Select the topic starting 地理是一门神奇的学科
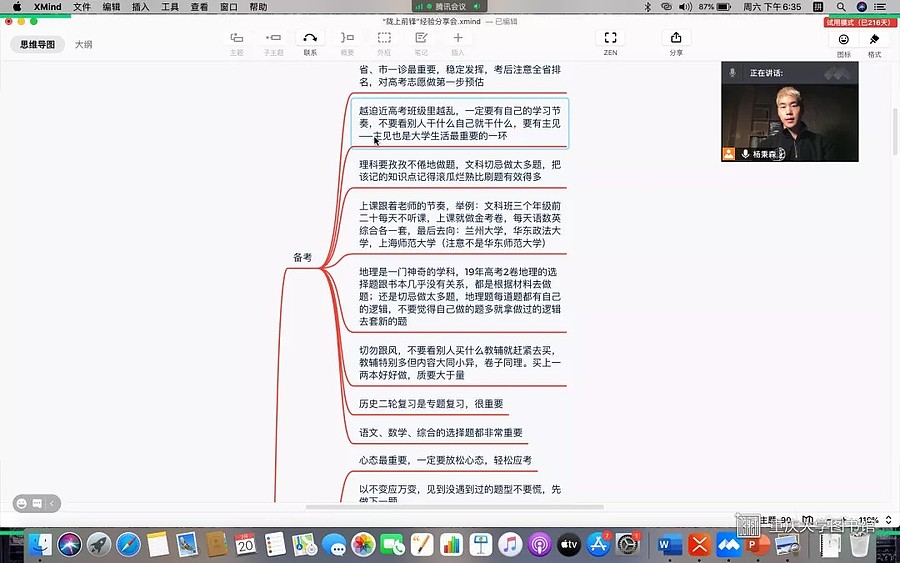This screenshot has height=563, width=900. pyautogui.click(x=460, y=296)
